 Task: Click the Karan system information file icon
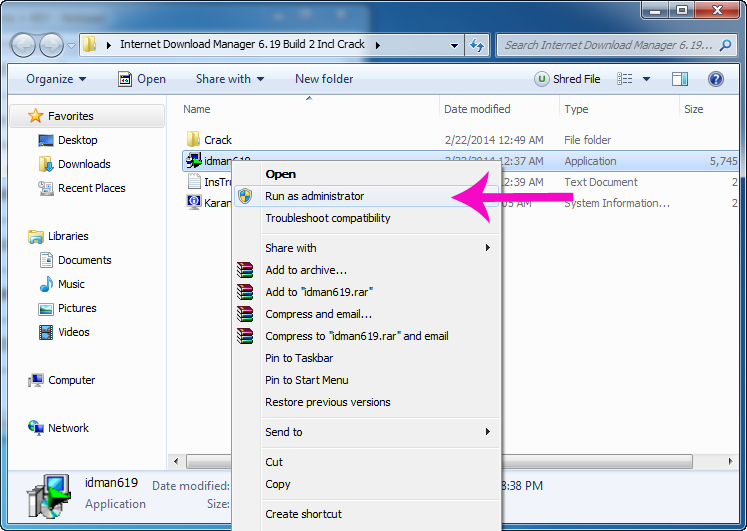click(x=193, y=202)
